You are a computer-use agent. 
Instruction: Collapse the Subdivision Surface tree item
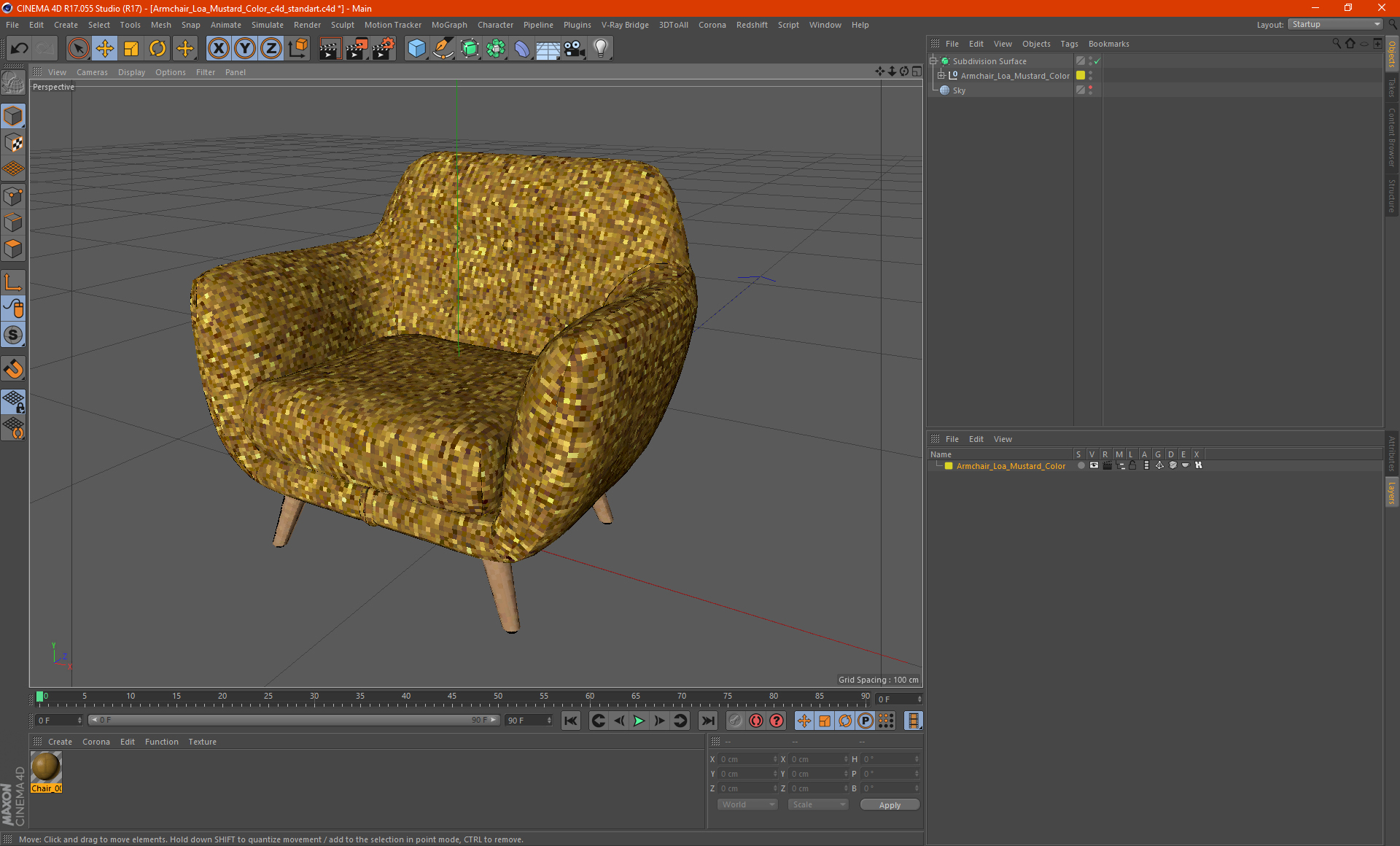click(x=933, y=61)
